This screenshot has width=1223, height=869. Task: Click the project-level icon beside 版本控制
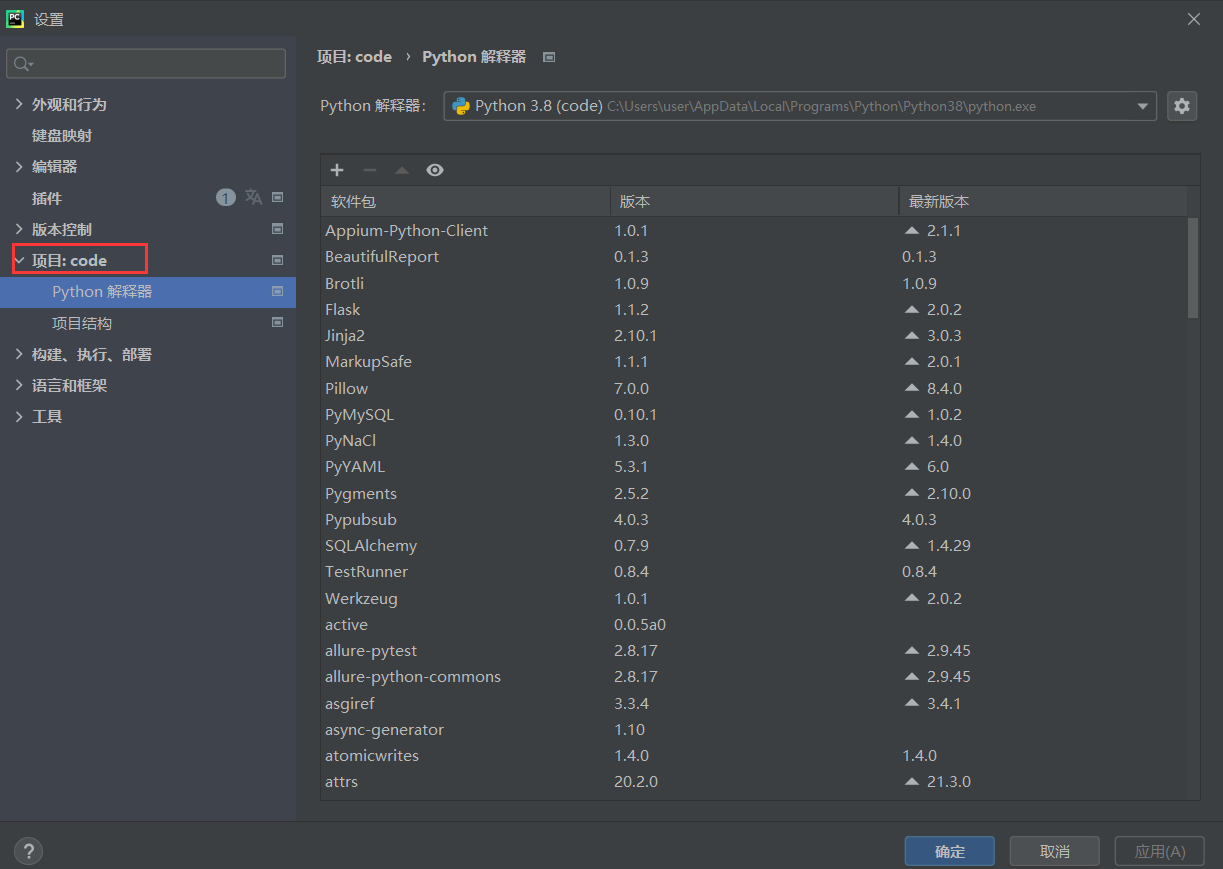coord(278,229)
